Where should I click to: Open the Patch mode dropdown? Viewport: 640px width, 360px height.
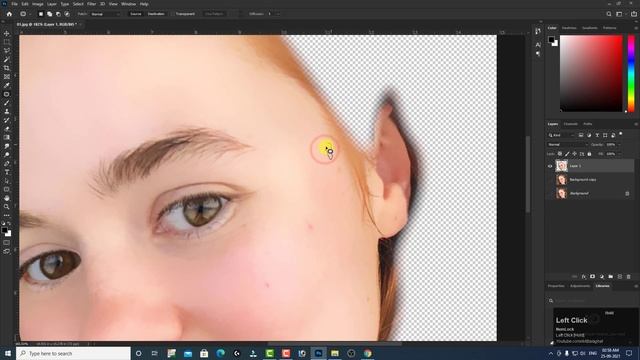[x=105, y=14]
